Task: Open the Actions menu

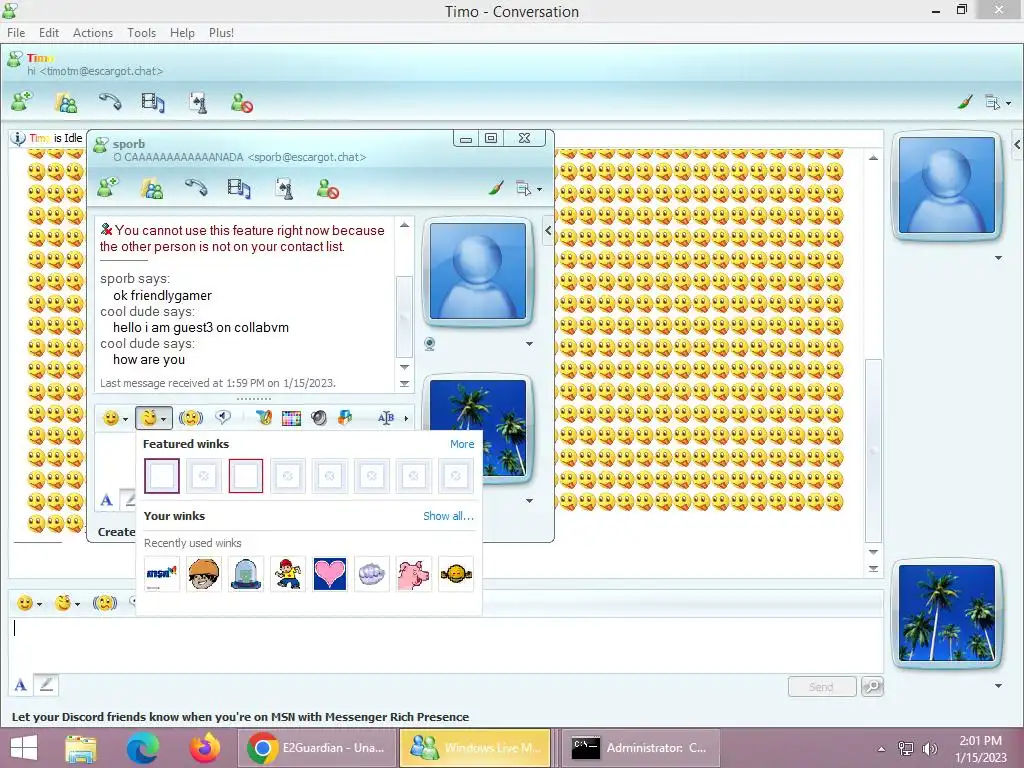Action: (x=93, y=33)
